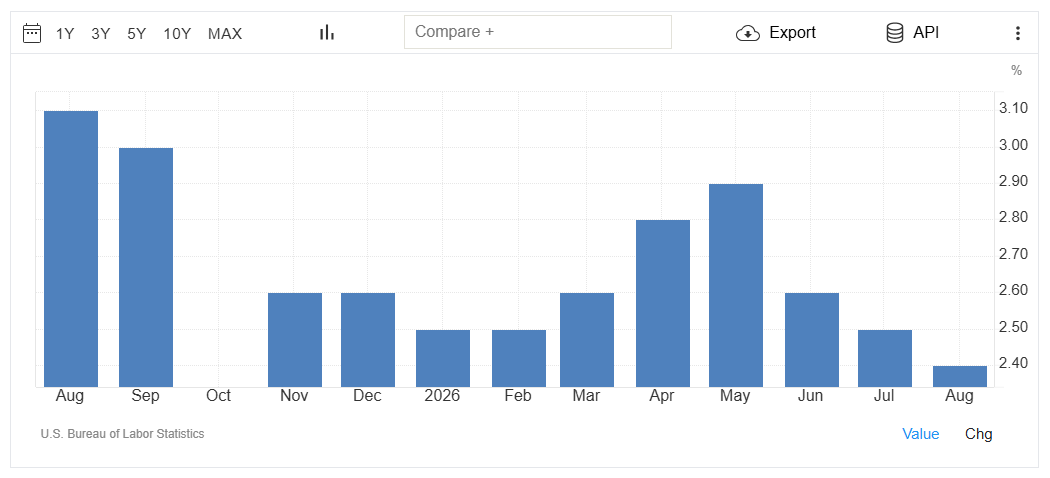The width and height of the screenshot is (1050, 478).
Task: Select the MAX time range
Action: 225,33
